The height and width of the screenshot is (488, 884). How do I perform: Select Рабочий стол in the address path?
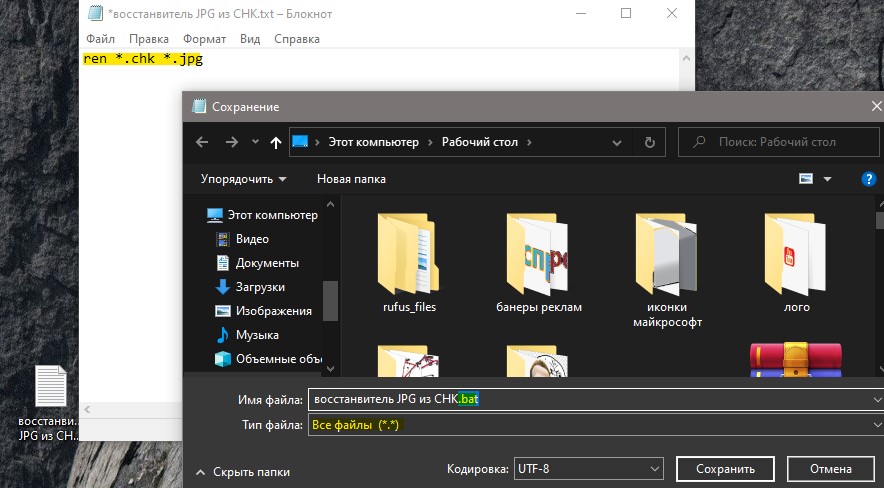(x=480, y=142)
